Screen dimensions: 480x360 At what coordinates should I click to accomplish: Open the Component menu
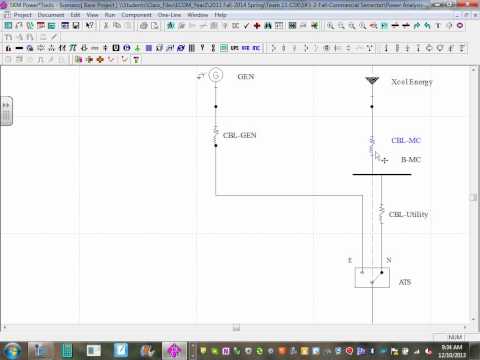136,15
